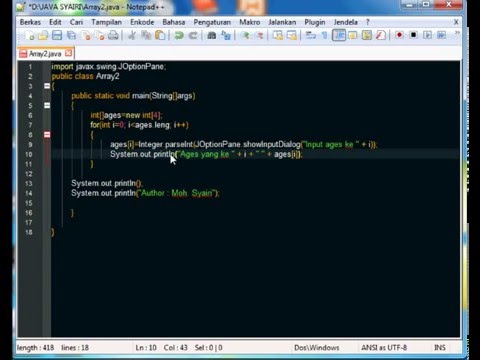Expand hidden toolbar items chevron

457,33
